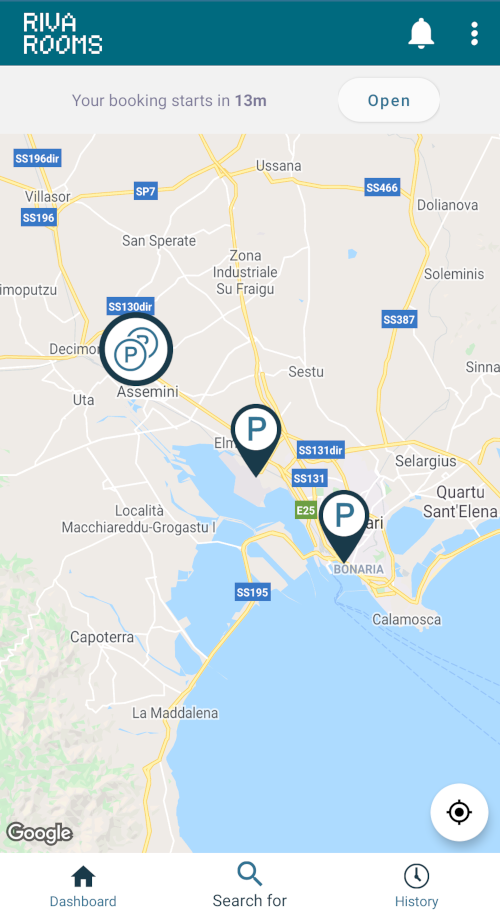This screenshot has width=500, height=915.
Task: Tap the Google logo on map
Action: (x=39, y=833)
